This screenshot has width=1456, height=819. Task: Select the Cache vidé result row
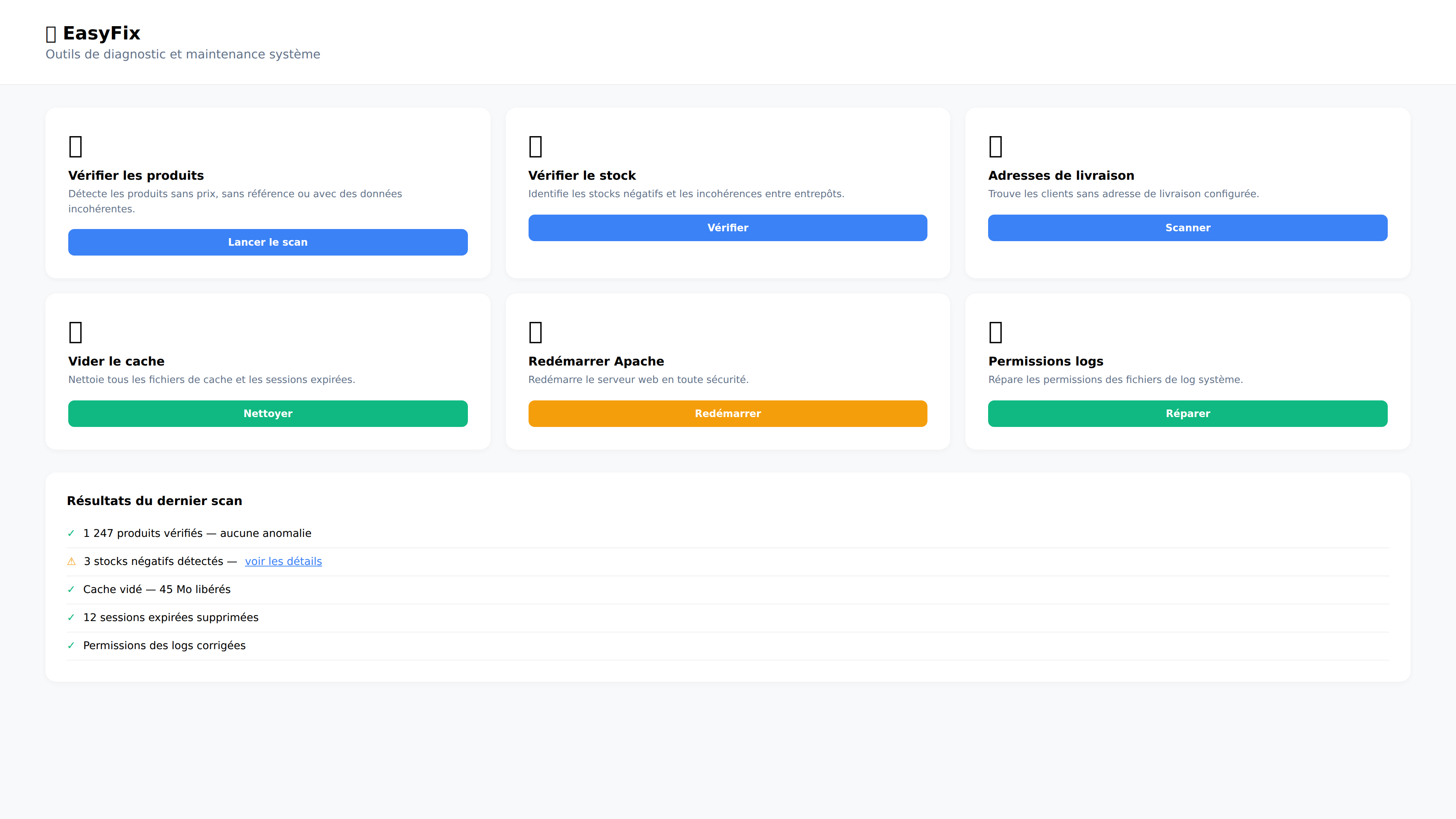[157, 589]
